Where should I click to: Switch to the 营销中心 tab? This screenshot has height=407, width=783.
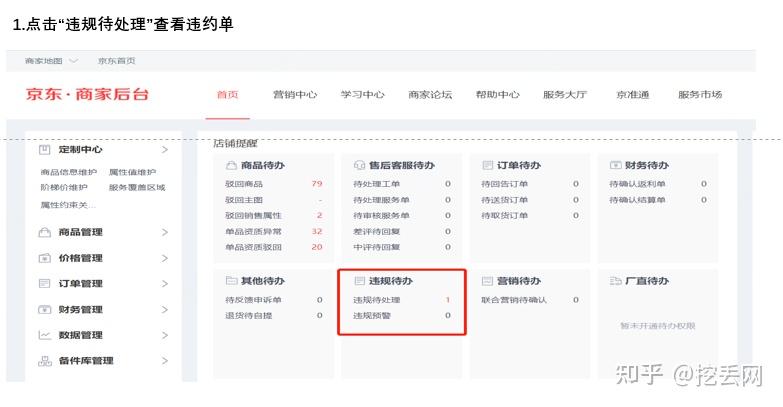[295, 94]
